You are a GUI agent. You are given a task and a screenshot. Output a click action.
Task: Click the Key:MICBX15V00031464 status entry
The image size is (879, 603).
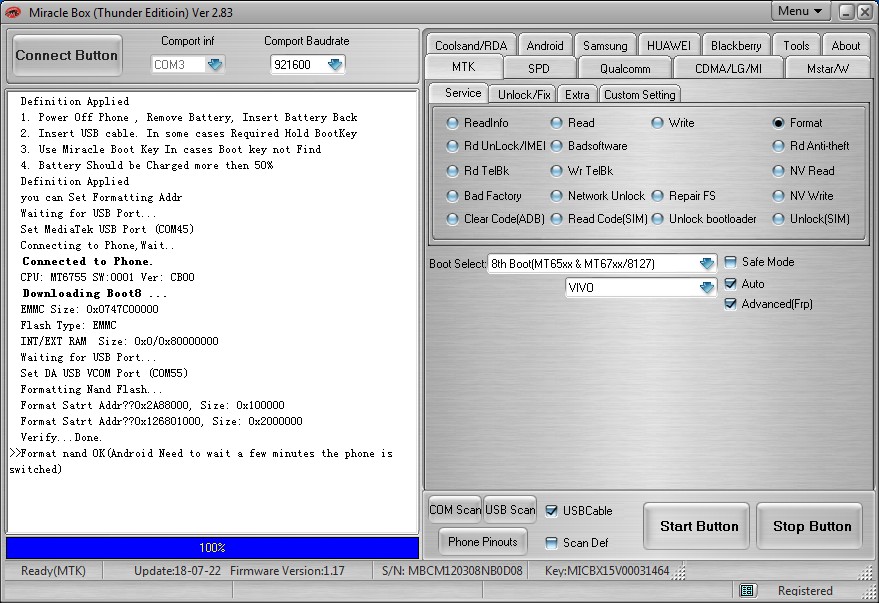tap(607, 570)
